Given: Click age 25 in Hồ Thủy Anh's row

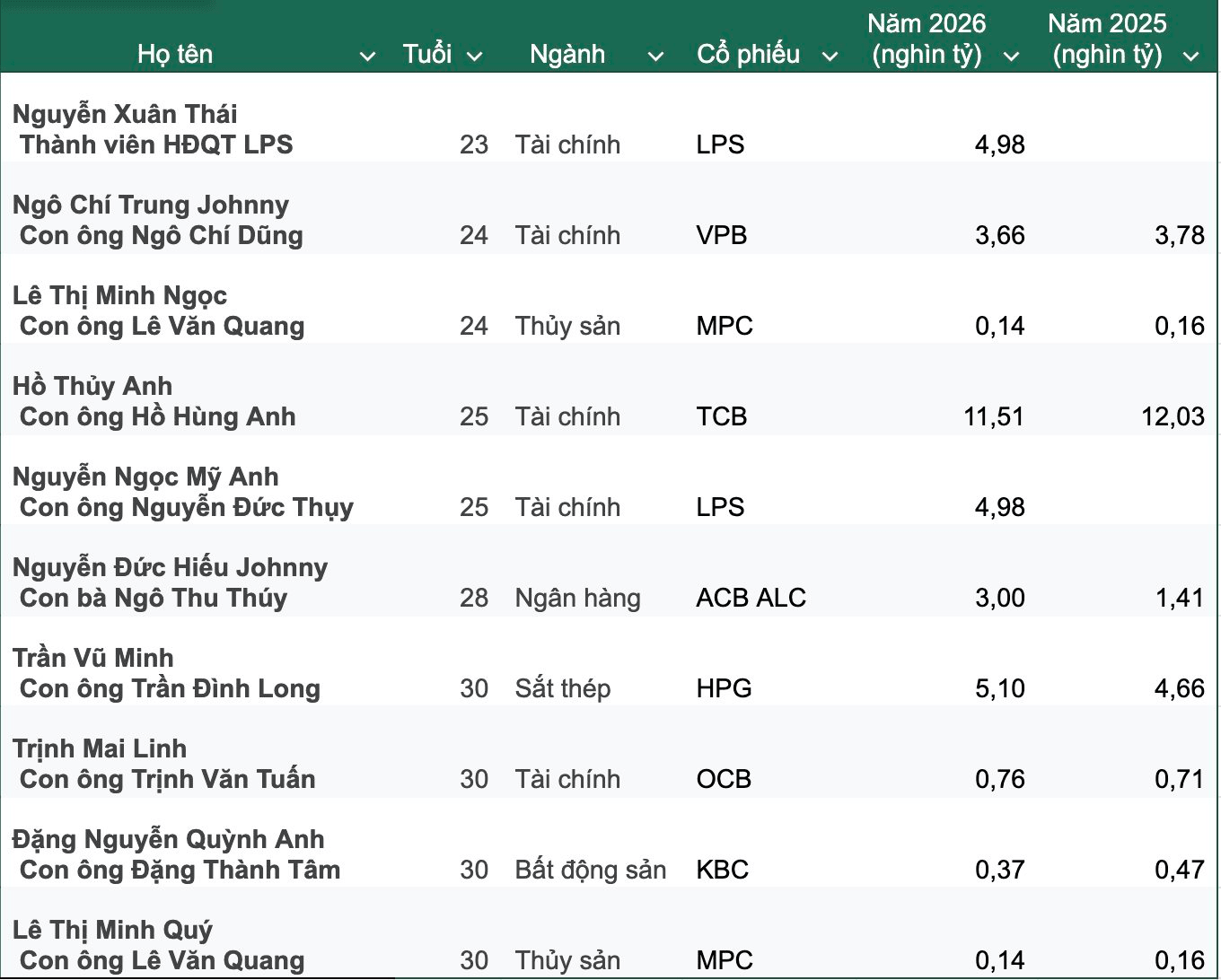Looking at the screenshot, I should [474, 416].
